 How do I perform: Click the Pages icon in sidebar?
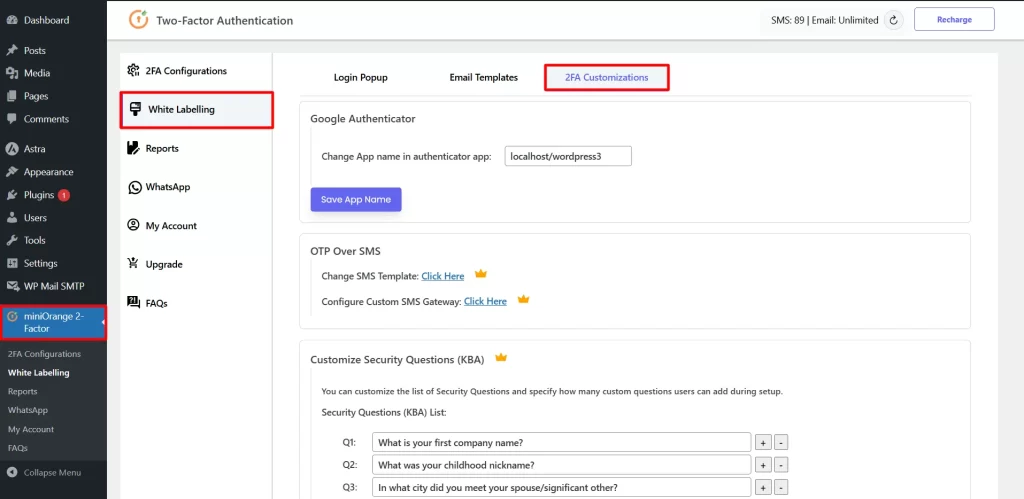click(x=12, y=96)
